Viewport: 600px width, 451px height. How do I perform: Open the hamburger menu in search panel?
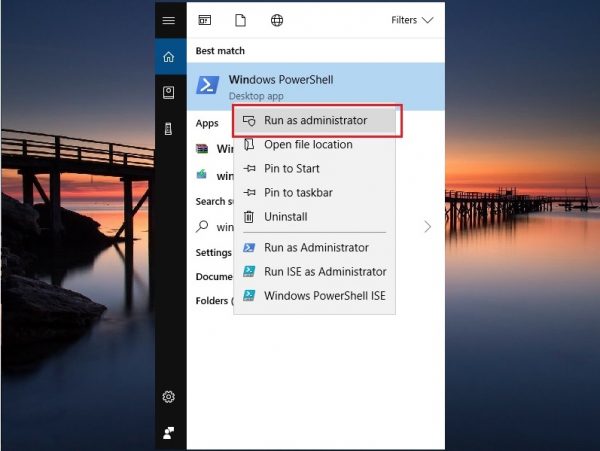[169, 20]
